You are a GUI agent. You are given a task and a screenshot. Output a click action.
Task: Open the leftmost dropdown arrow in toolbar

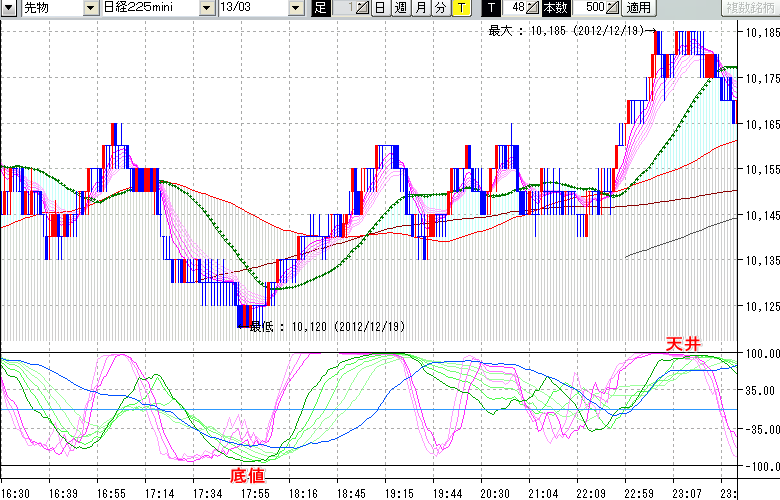(x=9, y=8)
